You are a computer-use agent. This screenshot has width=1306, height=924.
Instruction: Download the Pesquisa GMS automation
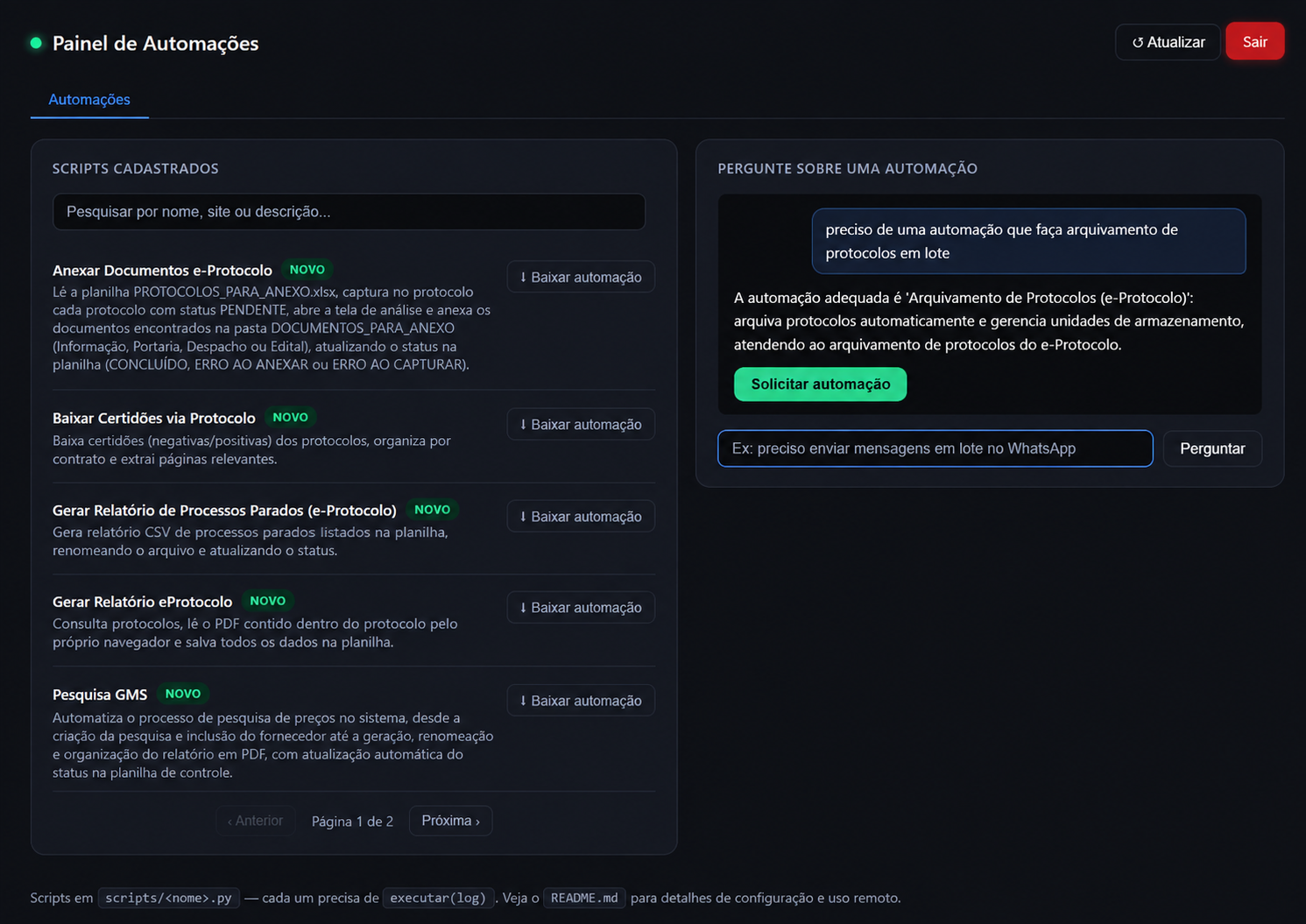[x=581, y=701]
